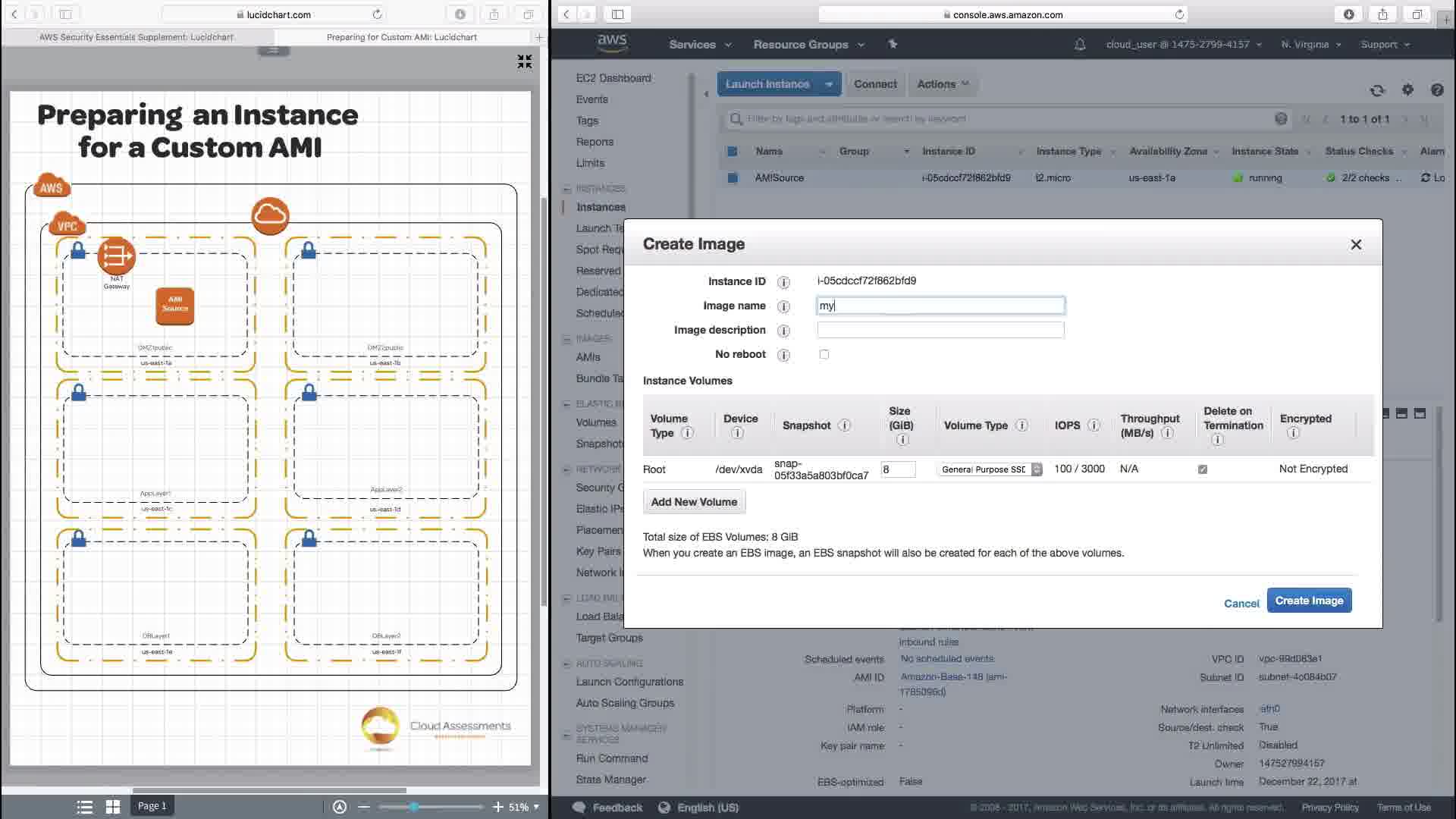Screen dimensions: 1456x819
Task: Click the Image name info icon
Action: (783, 306)
